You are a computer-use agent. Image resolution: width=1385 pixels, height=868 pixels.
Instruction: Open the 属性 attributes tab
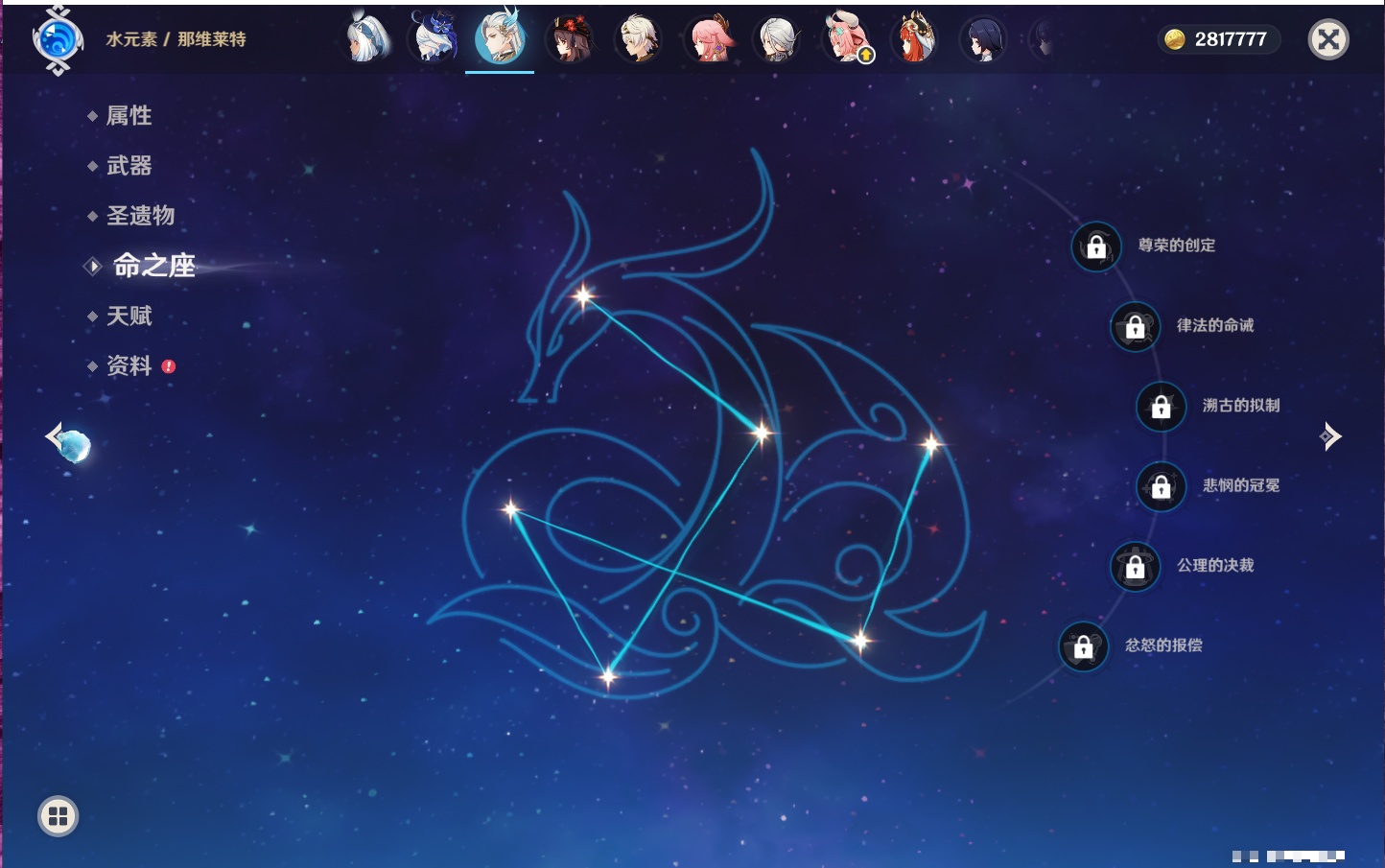point(129,115)
